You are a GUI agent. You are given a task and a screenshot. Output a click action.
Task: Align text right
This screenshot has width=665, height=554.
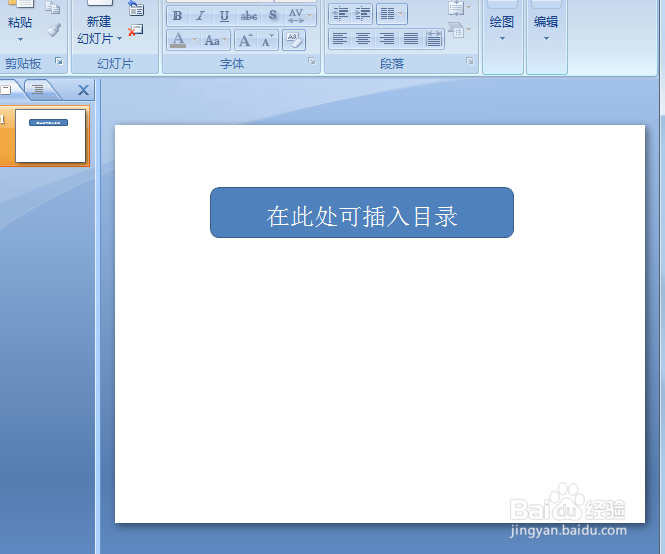(386, 39)
